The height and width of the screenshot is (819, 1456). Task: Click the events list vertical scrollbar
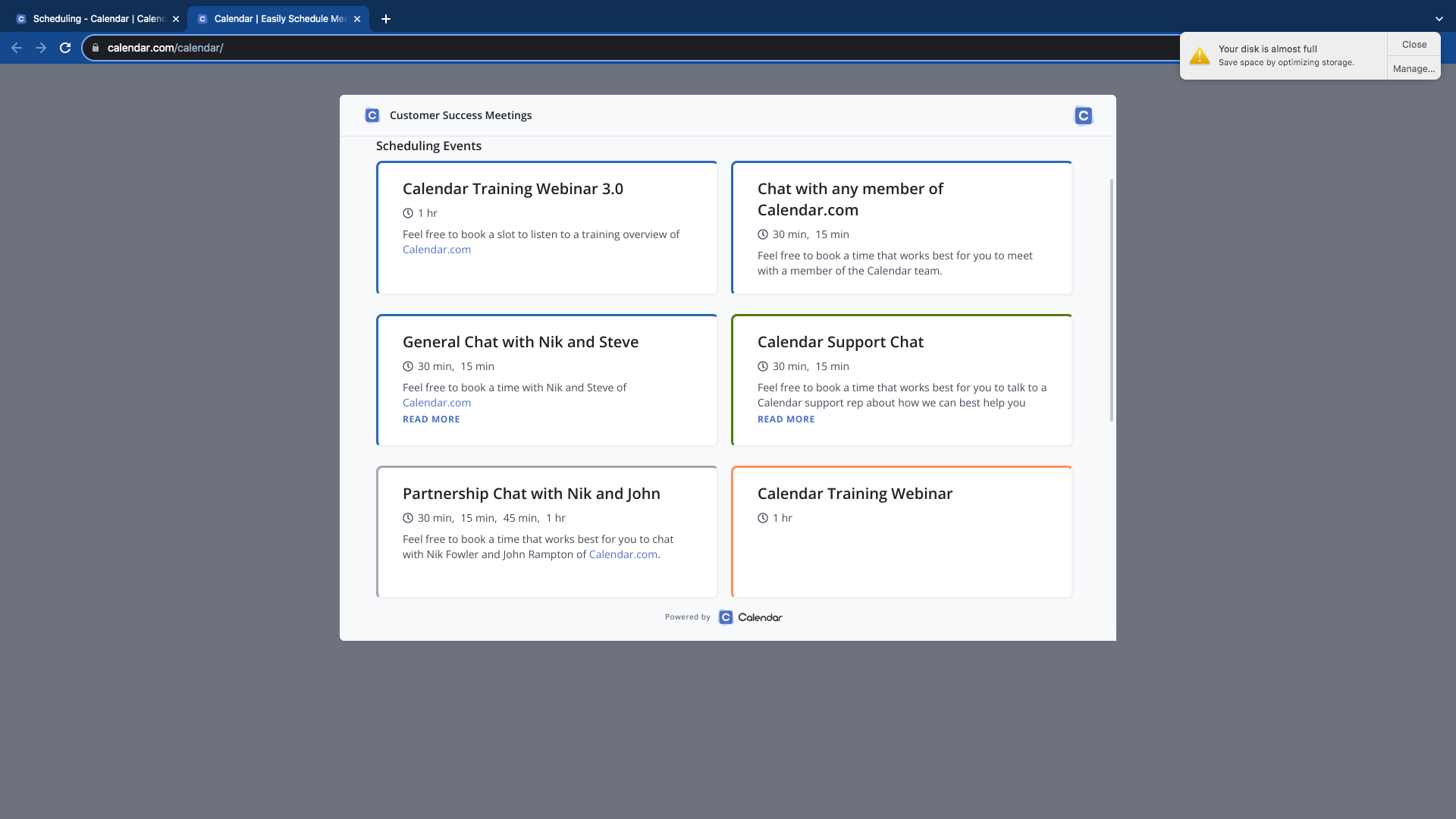pyautogui.click(x=1112, y=300)
